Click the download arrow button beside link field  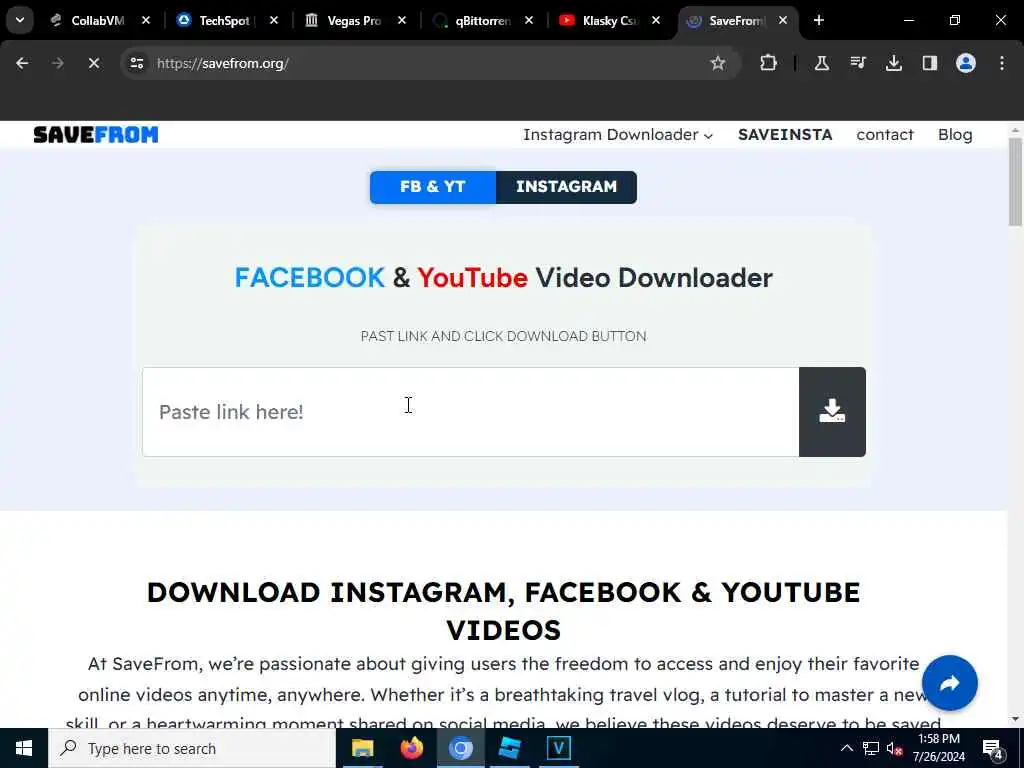[x=832, y=411]
